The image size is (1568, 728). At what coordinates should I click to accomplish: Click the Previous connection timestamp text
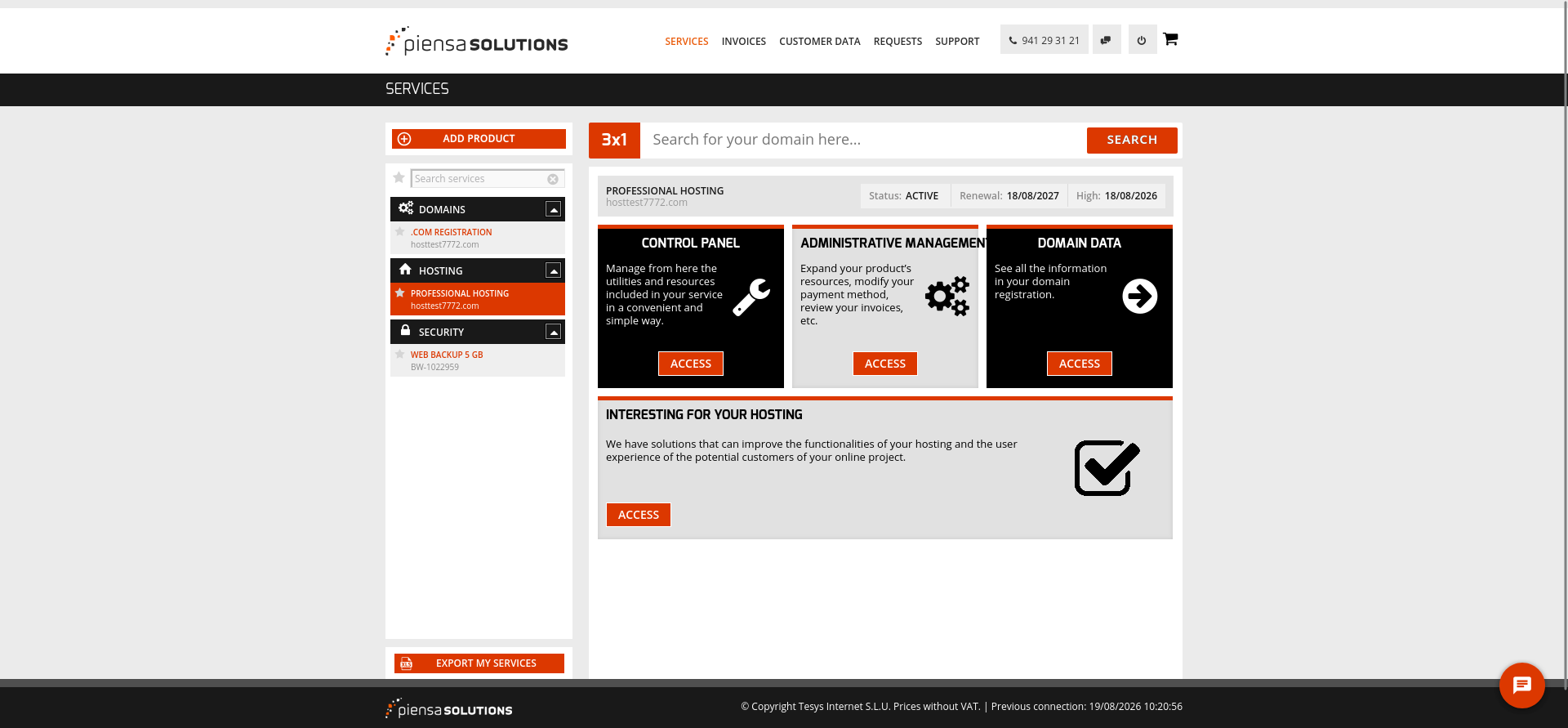(x=1087, y=707)
